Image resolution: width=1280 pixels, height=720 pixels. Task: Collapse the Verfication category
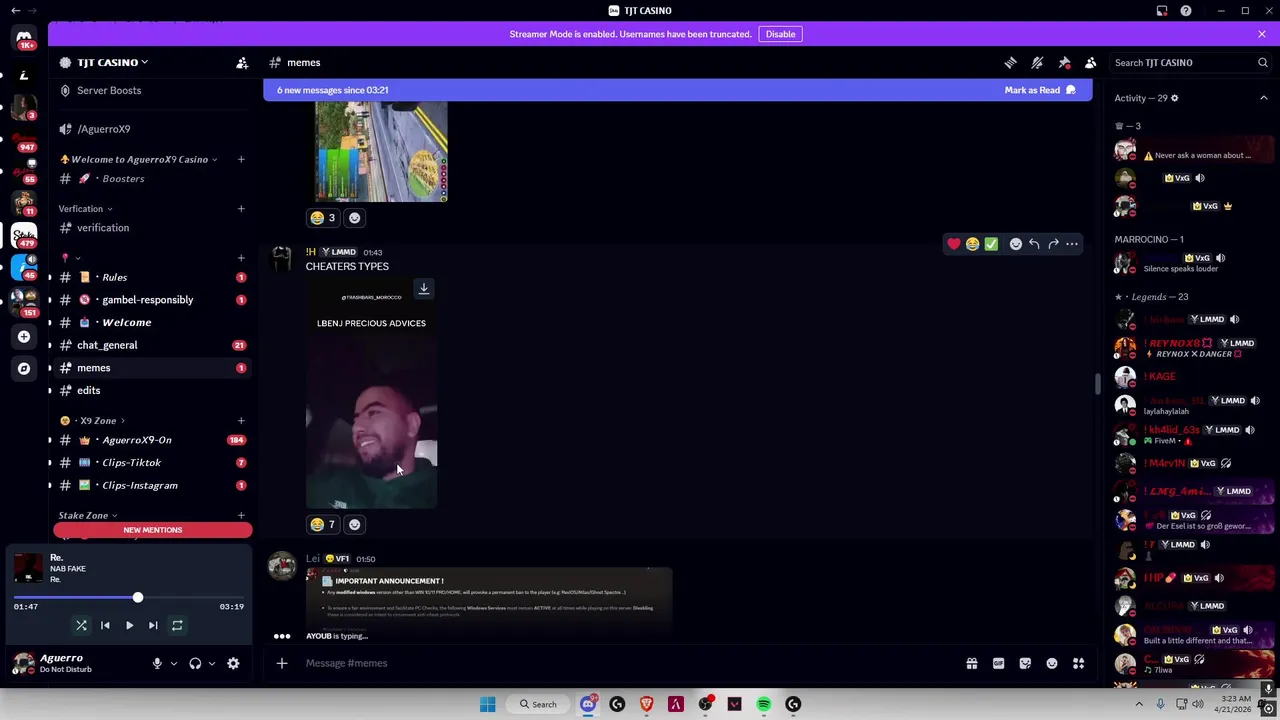coord(85,209)
